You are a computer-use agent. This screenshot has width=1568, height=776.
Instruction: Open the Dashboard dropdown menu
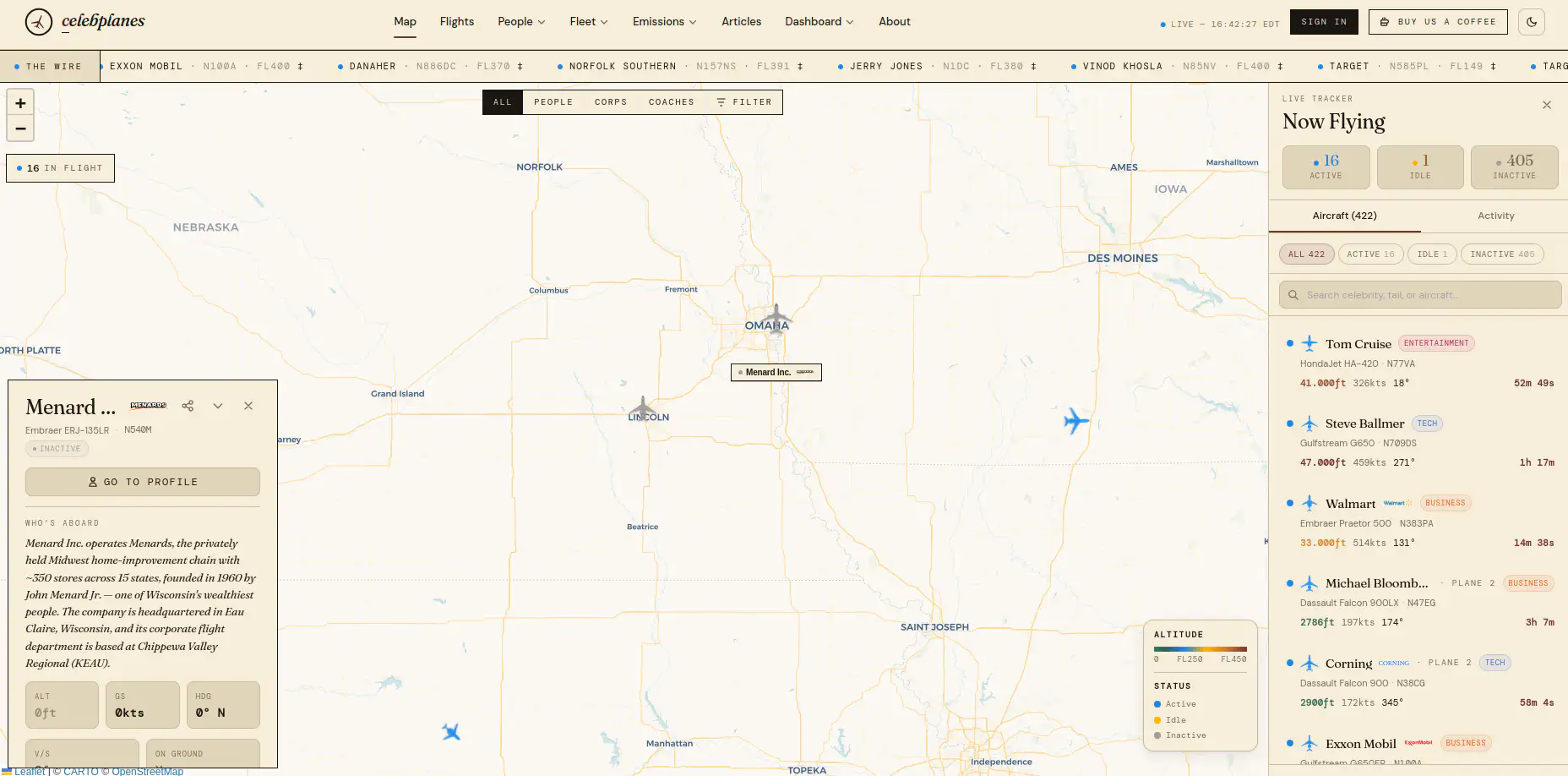(x=819, y=22)
